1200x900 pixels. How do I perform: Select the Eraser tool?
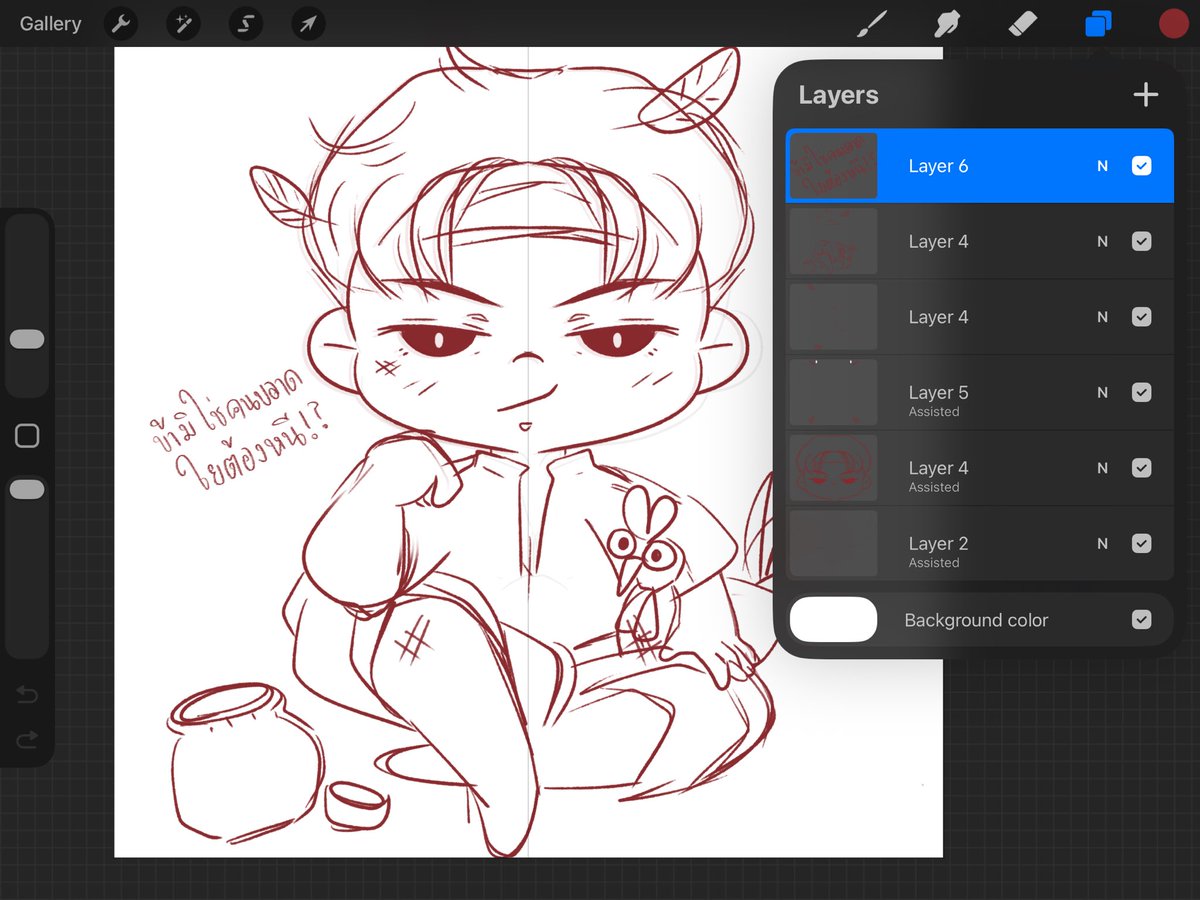[1023, 24]
